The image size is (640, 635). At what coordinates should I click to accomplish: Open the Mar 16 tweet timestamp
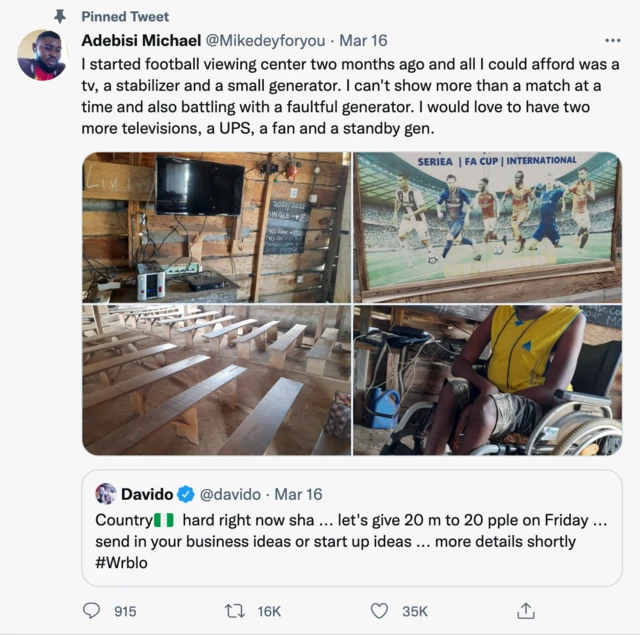(363, 41)
